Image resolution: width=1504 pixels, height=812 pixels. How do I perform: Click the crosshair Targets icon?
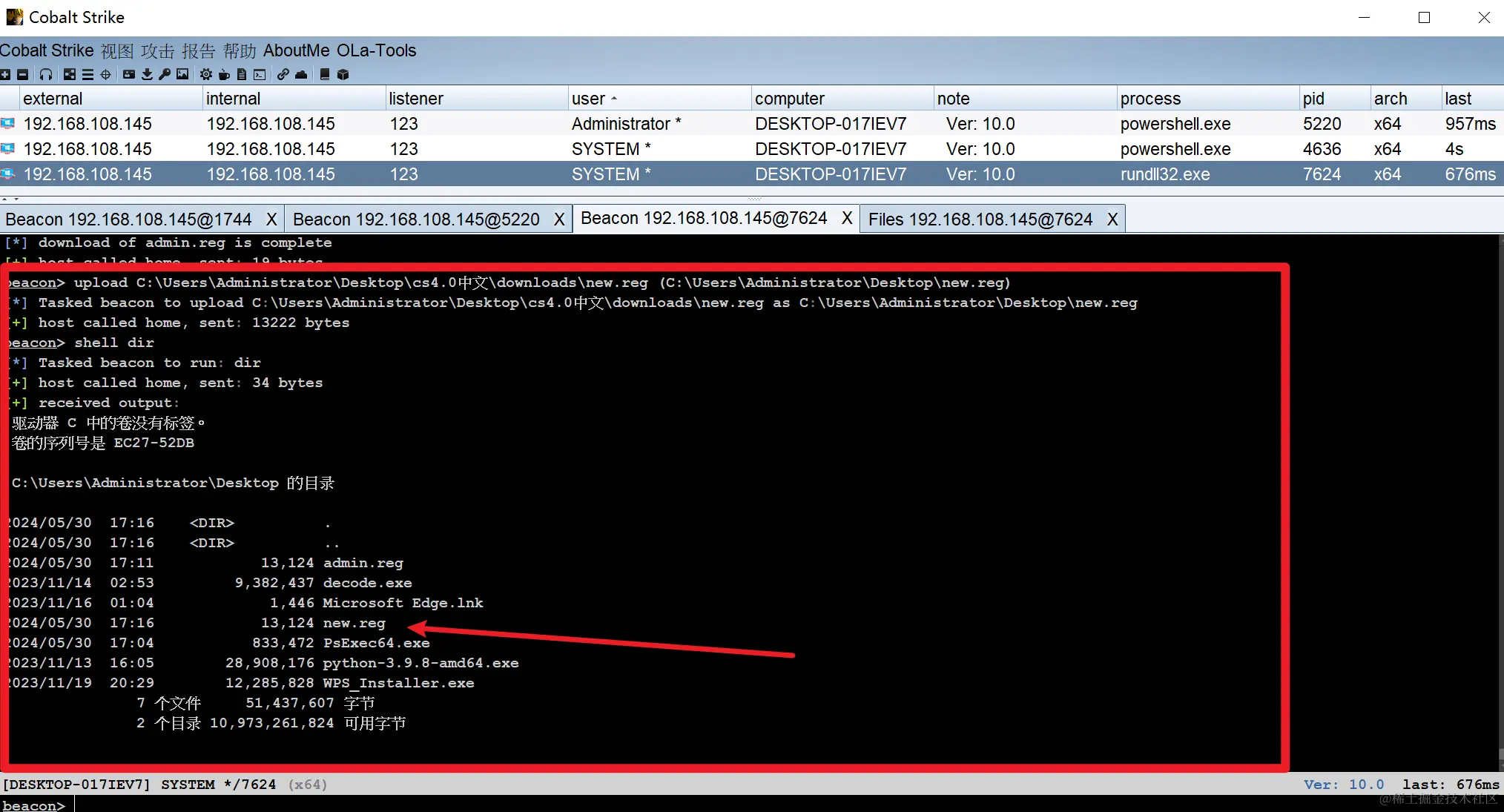pyautogui.click(x=105, y=74)
